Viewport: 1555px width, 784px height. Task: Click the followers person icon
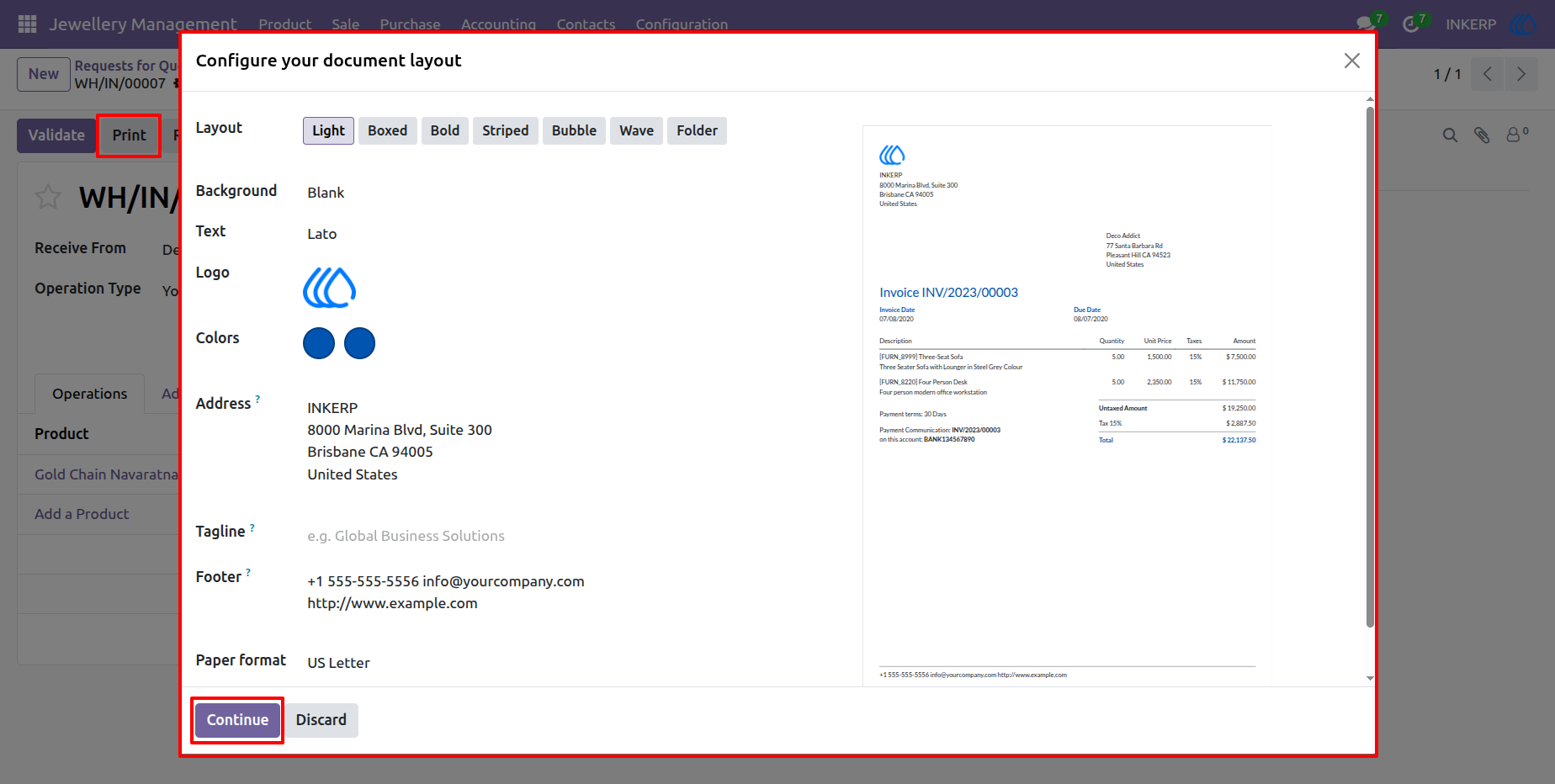[x=1514, y=135]
